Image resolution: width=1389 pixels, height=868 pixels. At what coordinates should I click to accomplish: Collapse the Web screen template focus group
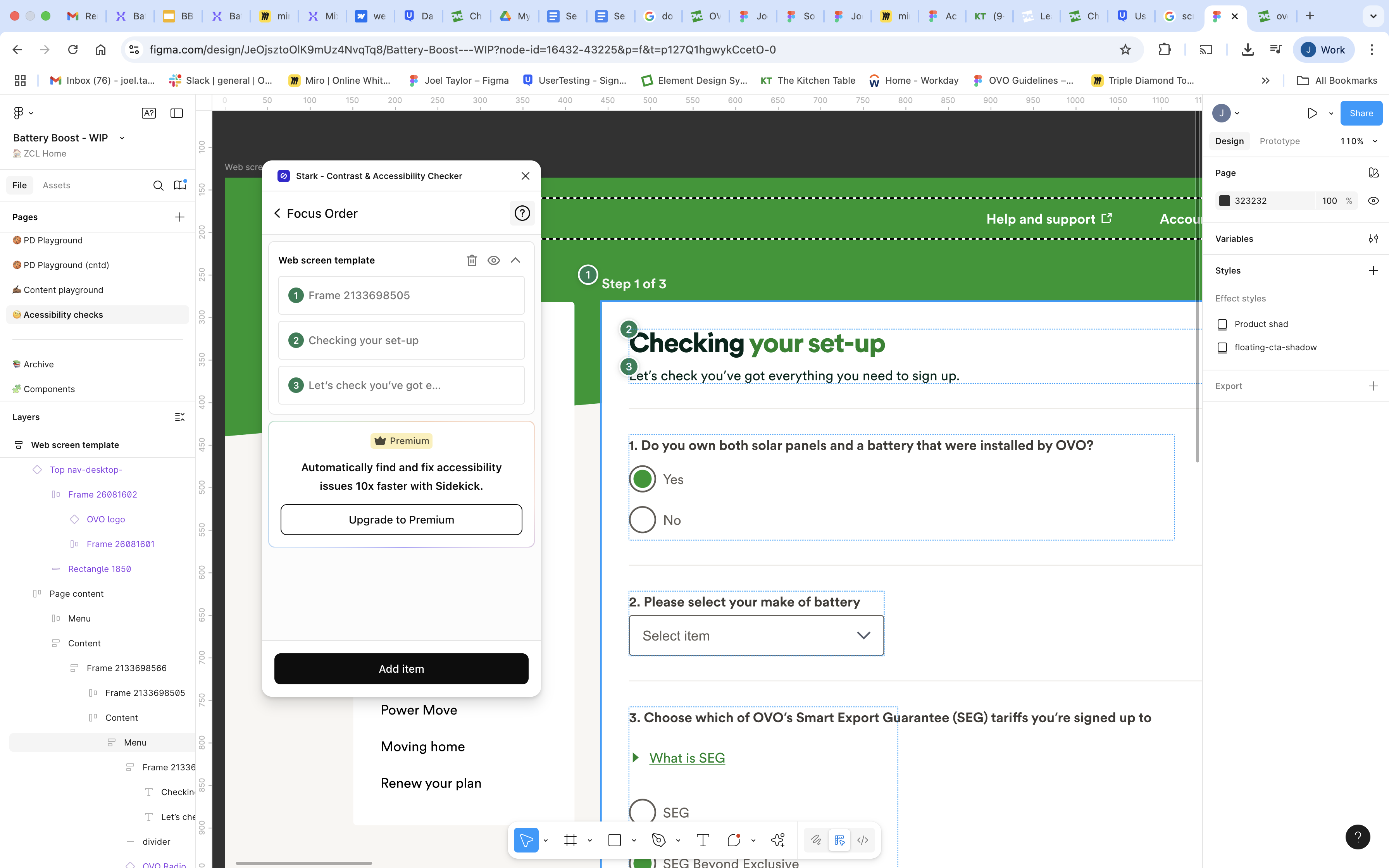(515, 261)
